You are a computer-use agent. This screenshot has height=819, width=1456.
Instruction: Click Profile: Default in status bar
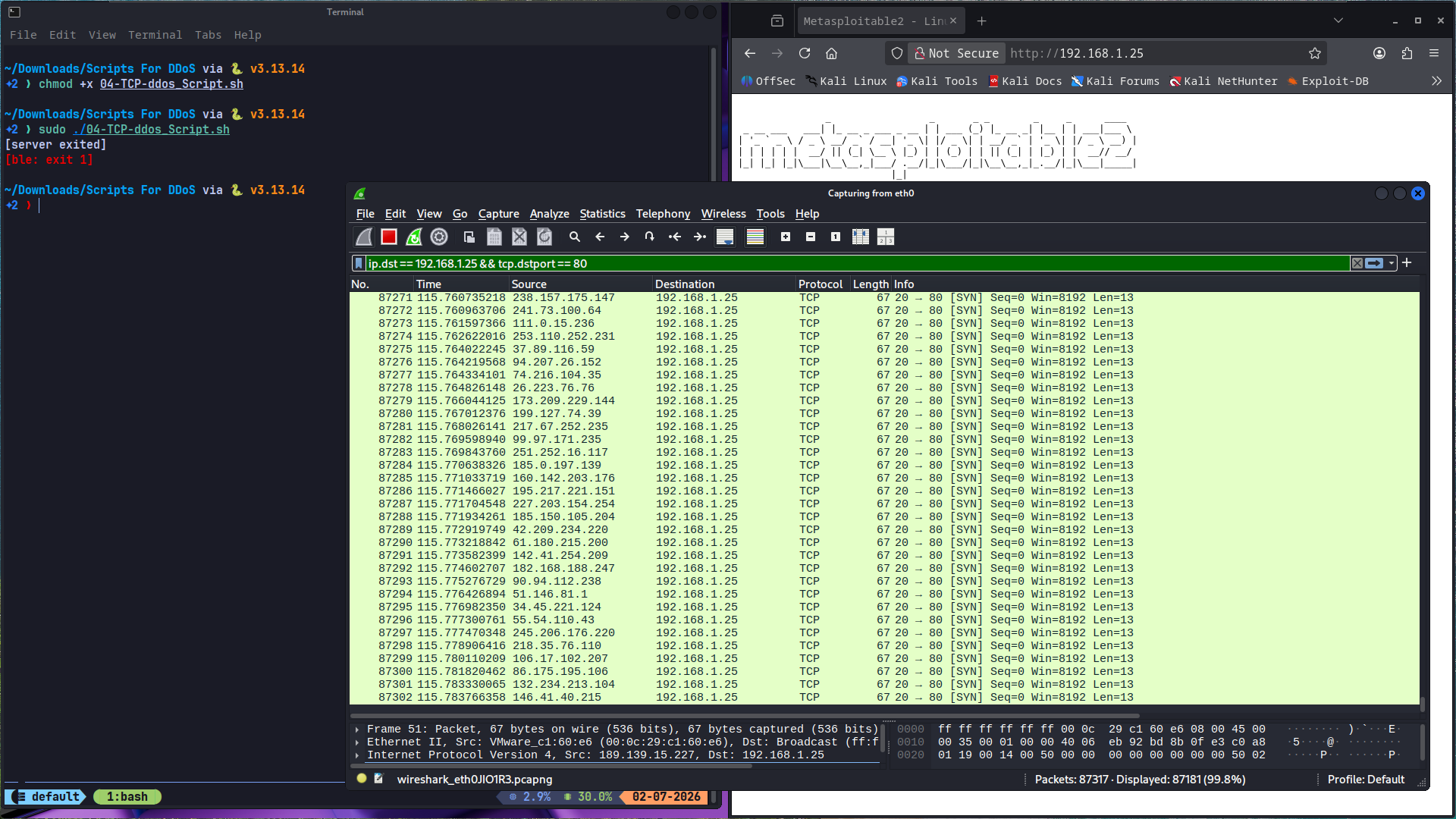pos(1366,780)
